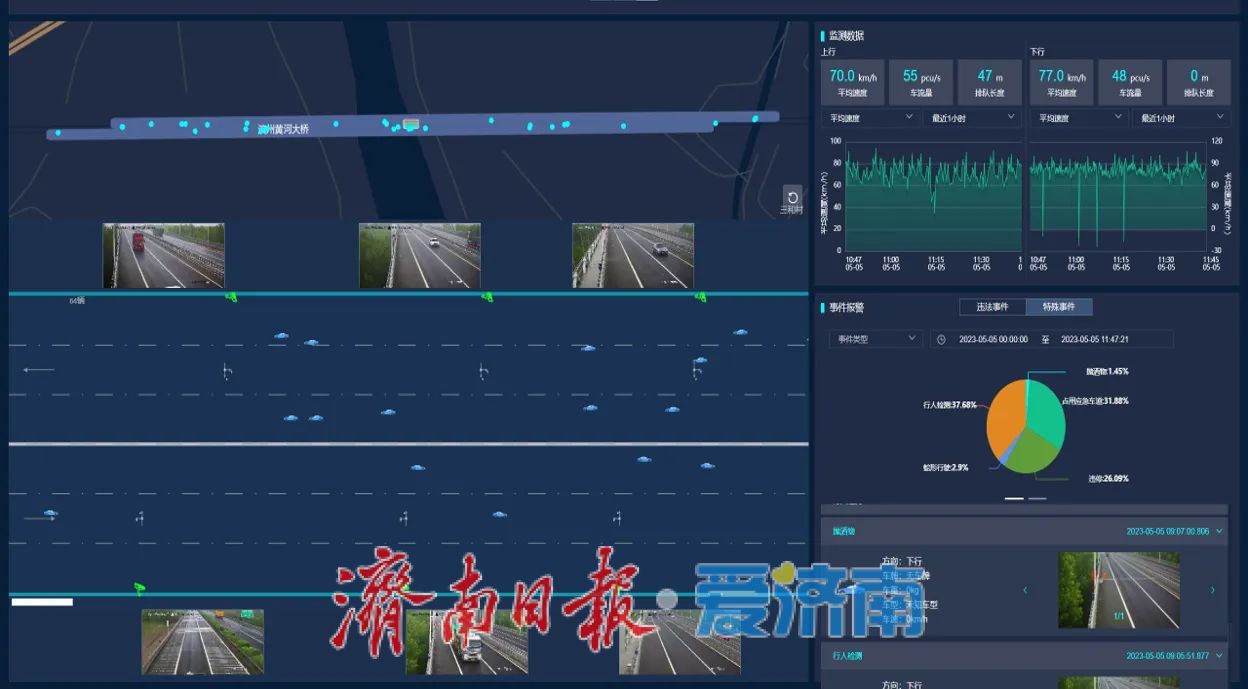This screenshot has height=689, width=1248.
Task: Open the bottom right camera feed thumbnail
Action: 680,641
